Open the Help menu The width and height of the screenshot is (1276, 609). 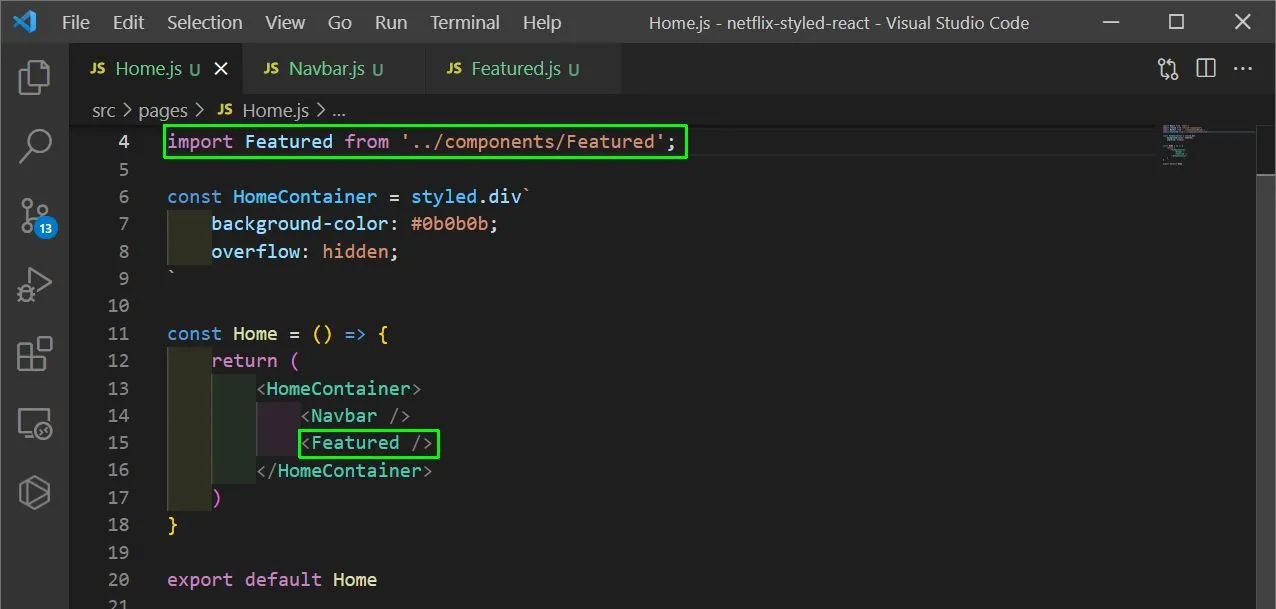(x=542, y=22)
